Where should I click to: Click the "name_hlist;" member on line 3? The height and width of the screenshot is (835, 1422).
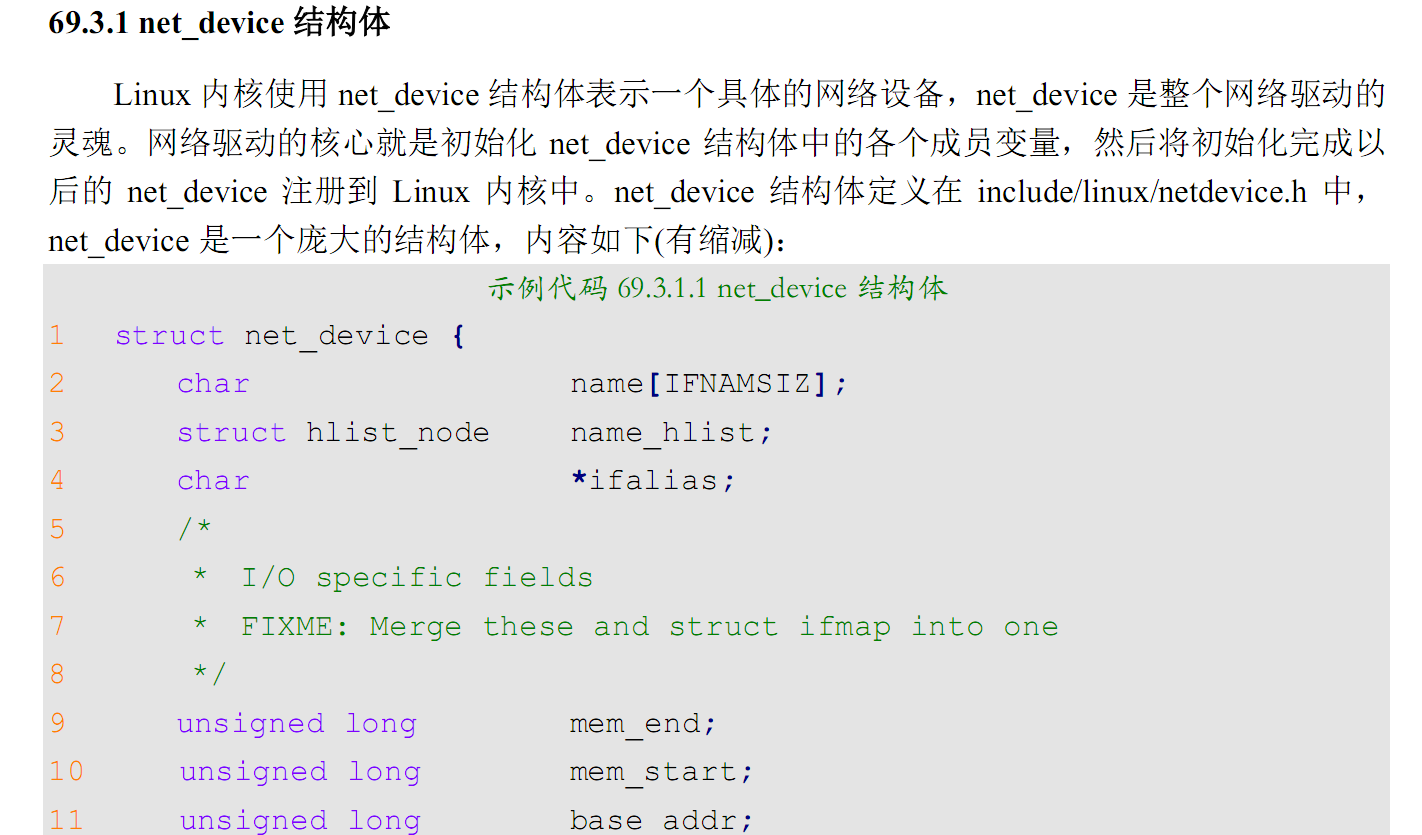coord(671,432)
